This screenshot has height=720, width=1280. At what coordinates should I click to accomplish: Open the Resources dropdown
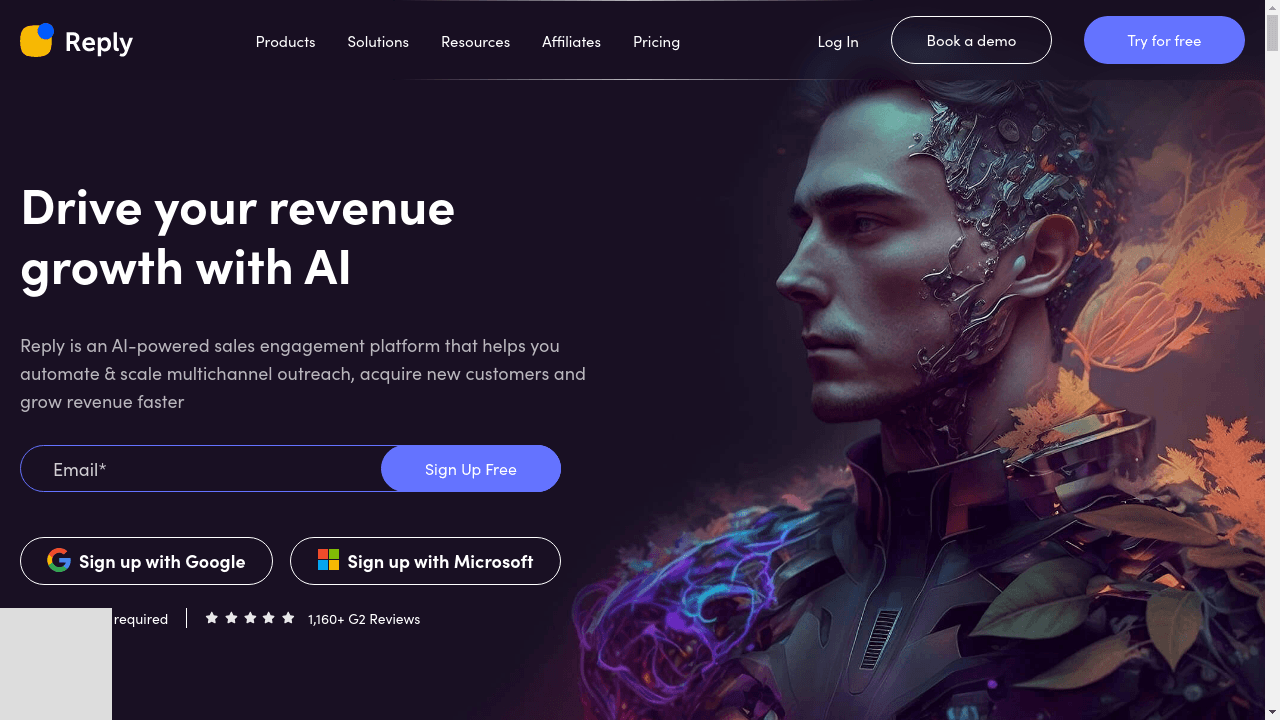tap(475, 42)
